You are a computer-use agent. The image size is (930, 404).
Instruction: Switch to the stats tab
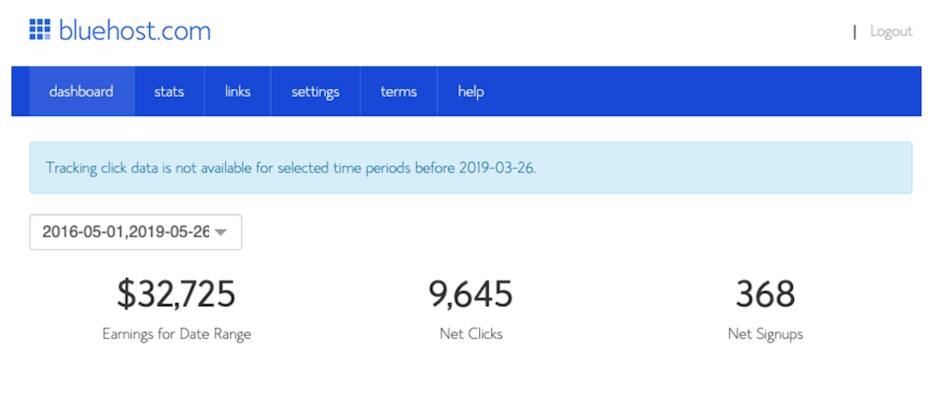(x=169, y=91)
